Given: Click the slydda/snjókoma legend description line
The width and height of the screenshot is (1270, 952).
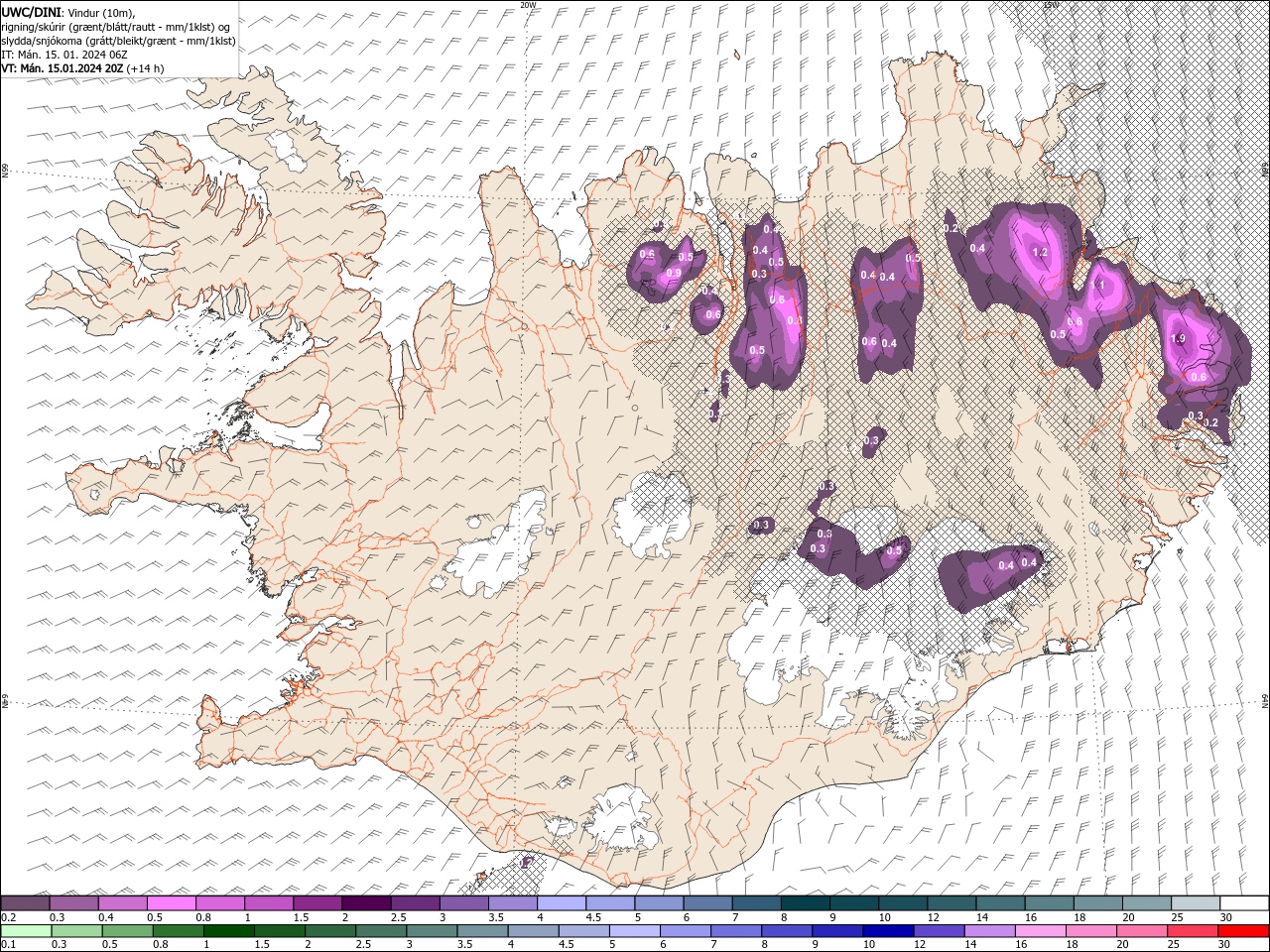Looking at the screenshot, I should pyautogui.click(x=119, y=41).
